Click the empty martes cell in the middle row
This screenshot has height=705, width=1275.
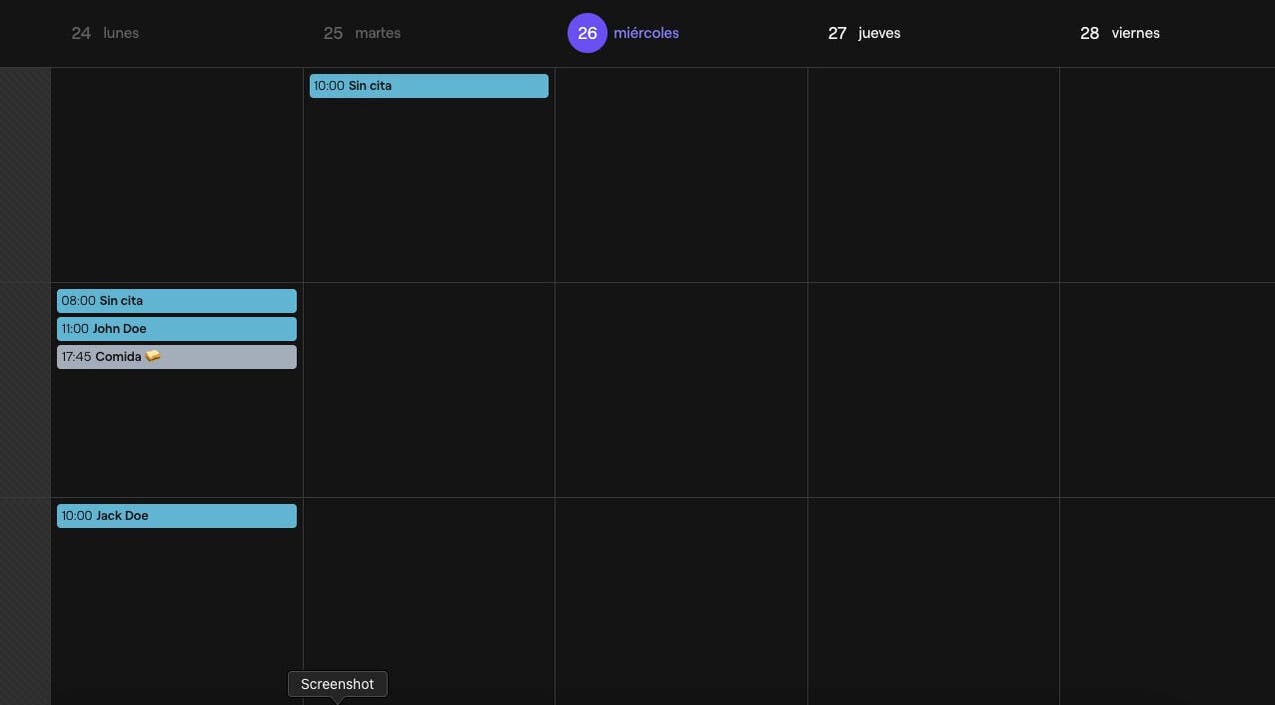coord(429,390)
